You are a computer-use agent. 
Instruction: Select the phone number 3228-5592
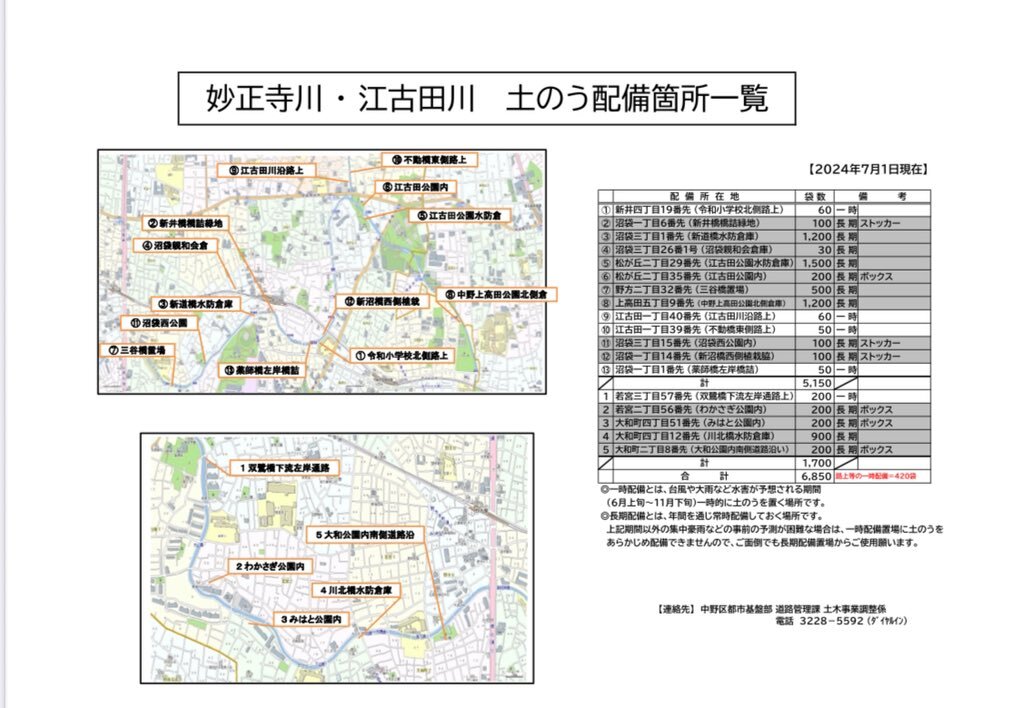(831, 621)
